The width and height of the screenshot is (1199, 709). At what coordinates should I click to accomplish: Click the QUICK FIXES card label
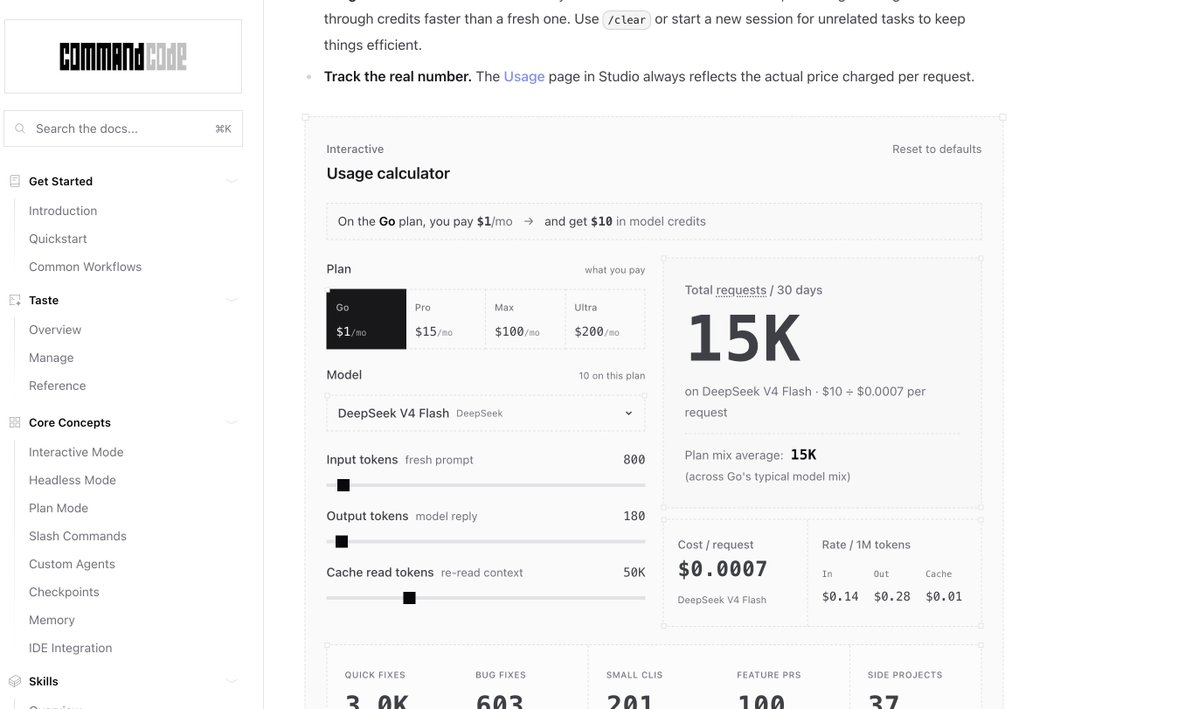point(375,675)
